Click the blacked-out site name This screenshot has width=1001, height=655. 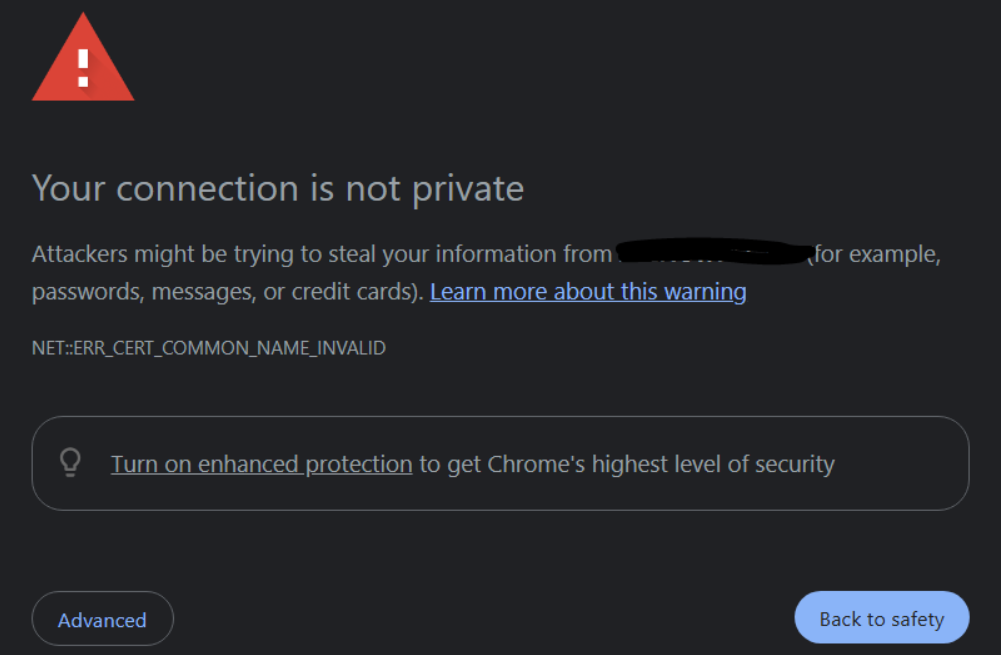point(712,254)
